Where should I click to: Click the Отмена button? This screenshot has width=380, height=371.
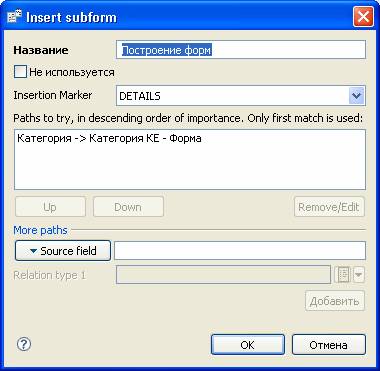coord(329,345)
